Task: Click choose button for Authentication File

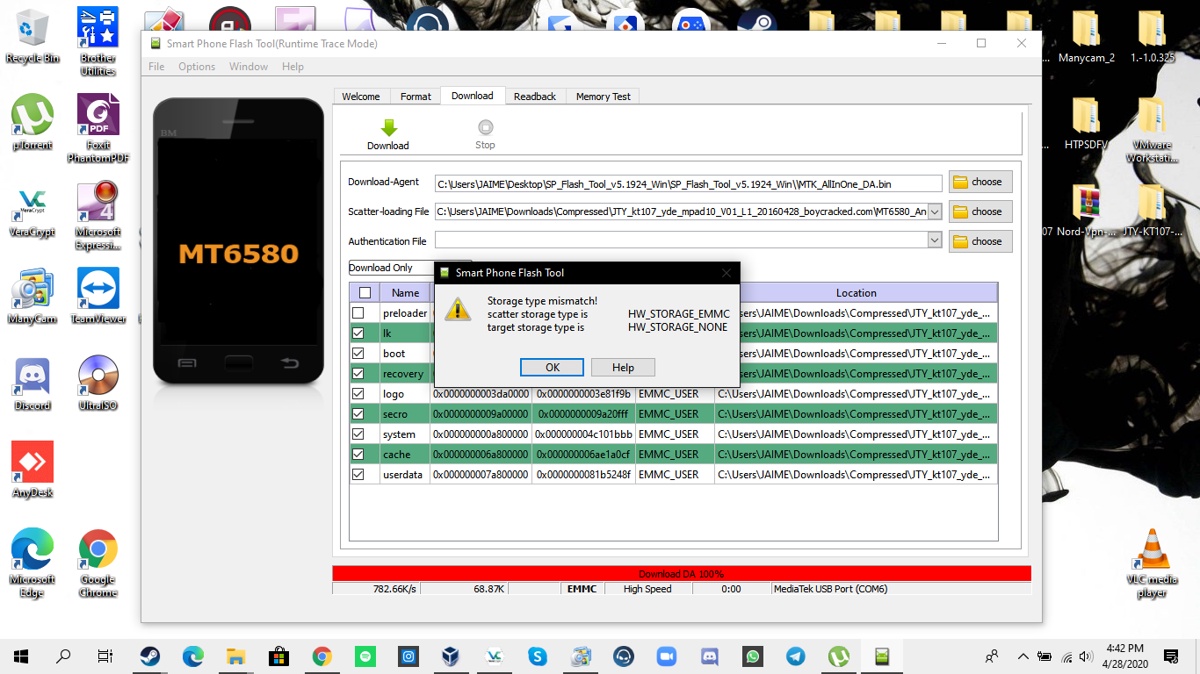Action: 980,241
